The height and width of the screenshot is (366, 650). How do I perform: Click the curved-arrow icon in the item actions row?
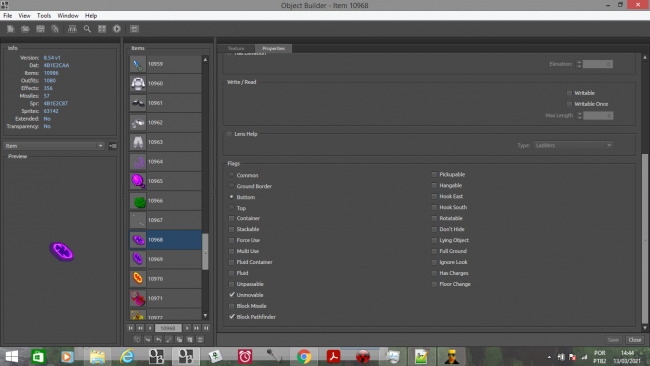click(158, 339)
